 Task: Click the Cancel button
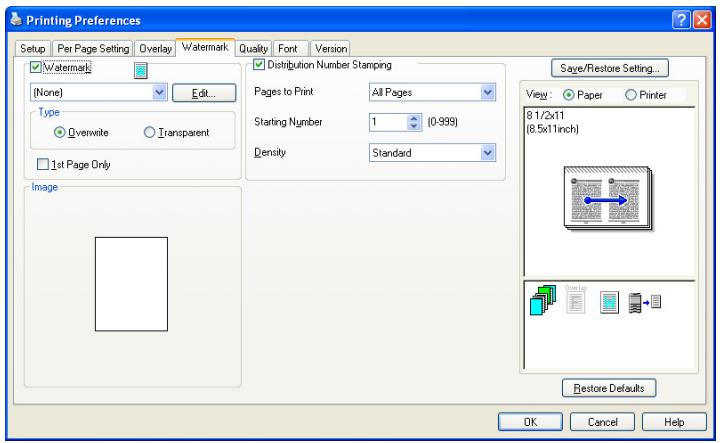(602, 421)
